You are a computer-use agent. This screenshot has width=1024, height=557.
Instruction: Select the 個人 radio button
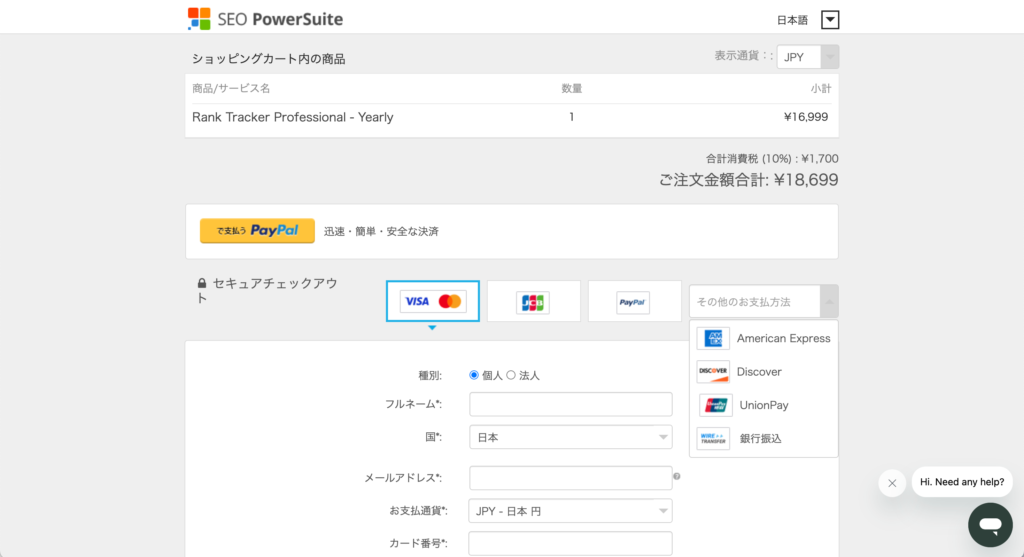tap(473, 375)
